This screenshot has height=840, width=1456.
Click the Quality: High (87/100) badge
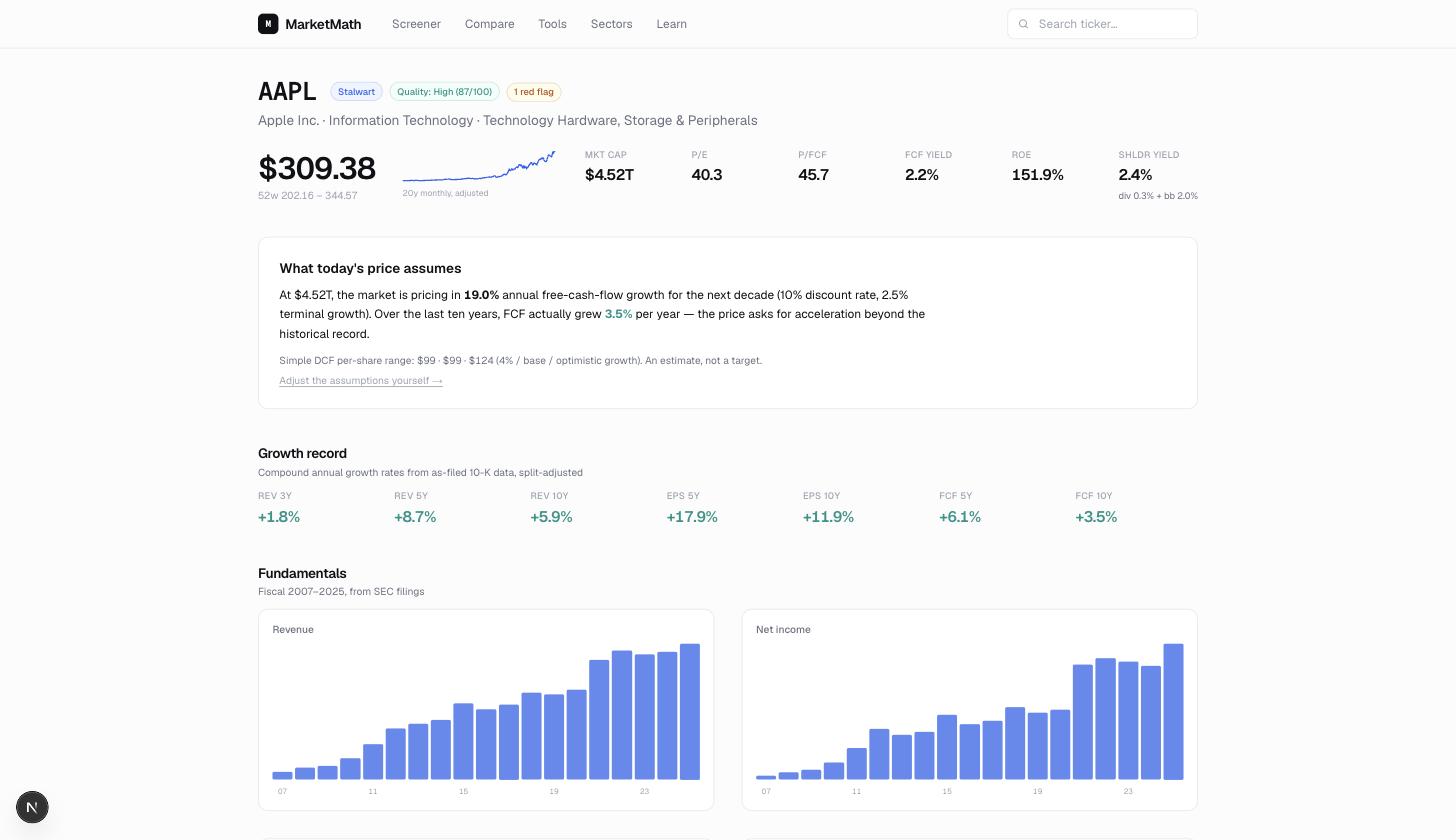tap(444, 92)
